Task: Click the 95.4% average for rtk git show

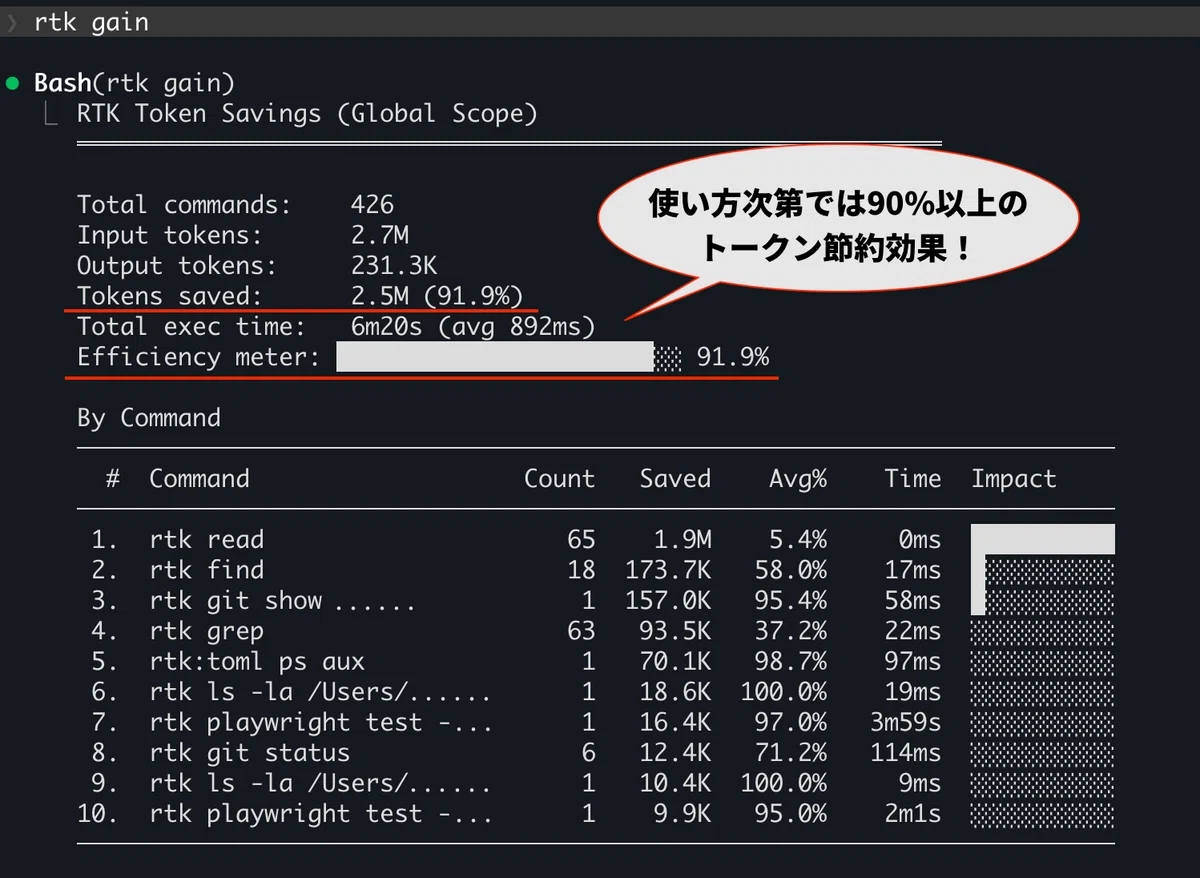Action: point(791,601)
